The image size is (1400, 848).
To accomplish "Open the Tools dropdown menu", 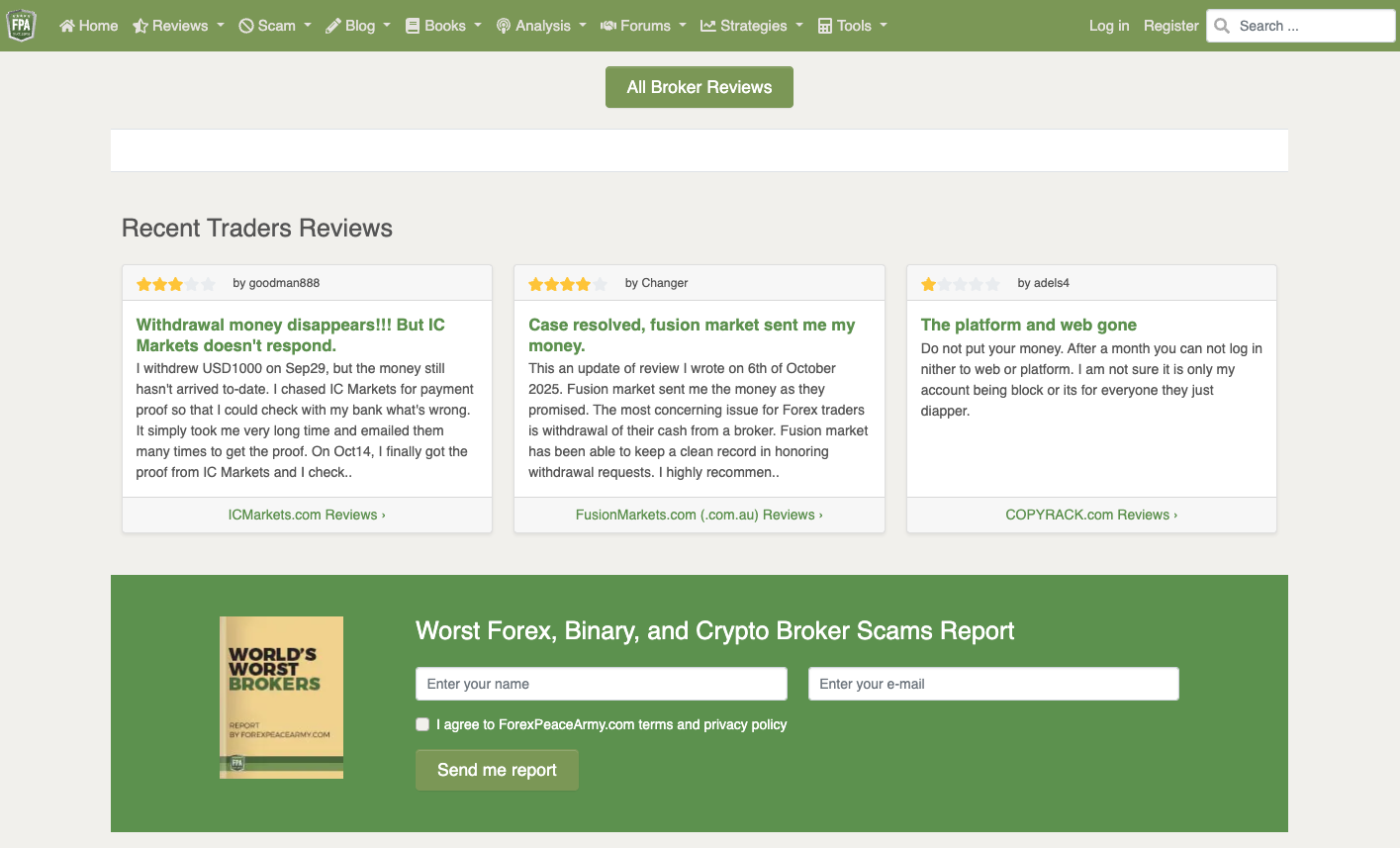I will coord(853,26).
